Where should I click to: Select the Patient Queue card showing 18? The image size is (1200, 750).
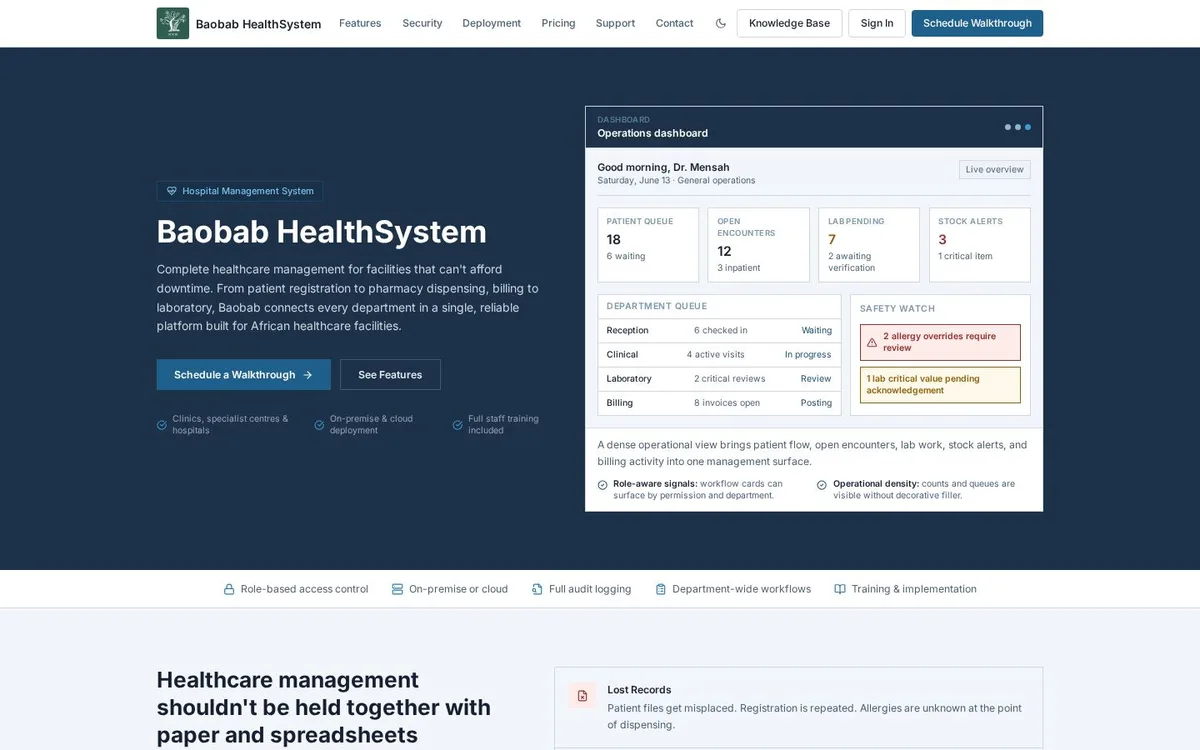coord(648,245)
